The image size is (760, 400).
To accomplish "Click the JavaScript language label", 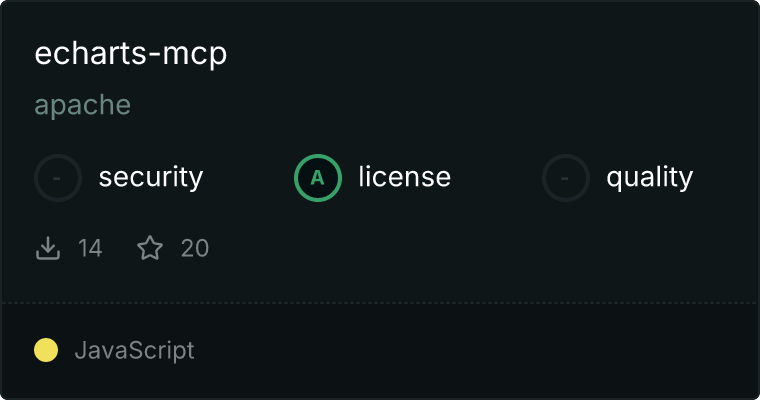I will [x=134, y=350].
